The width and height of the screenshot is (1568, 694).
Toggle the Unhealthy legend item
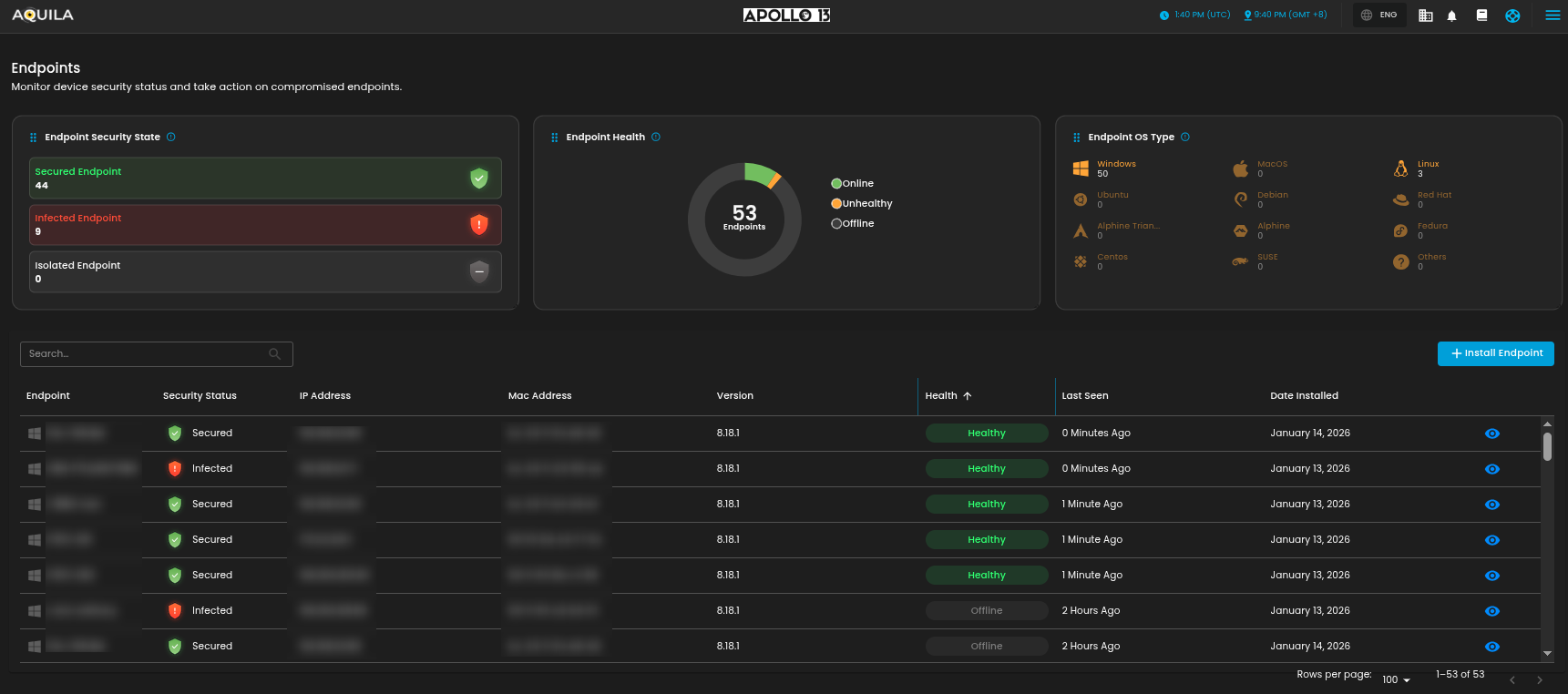861,204
